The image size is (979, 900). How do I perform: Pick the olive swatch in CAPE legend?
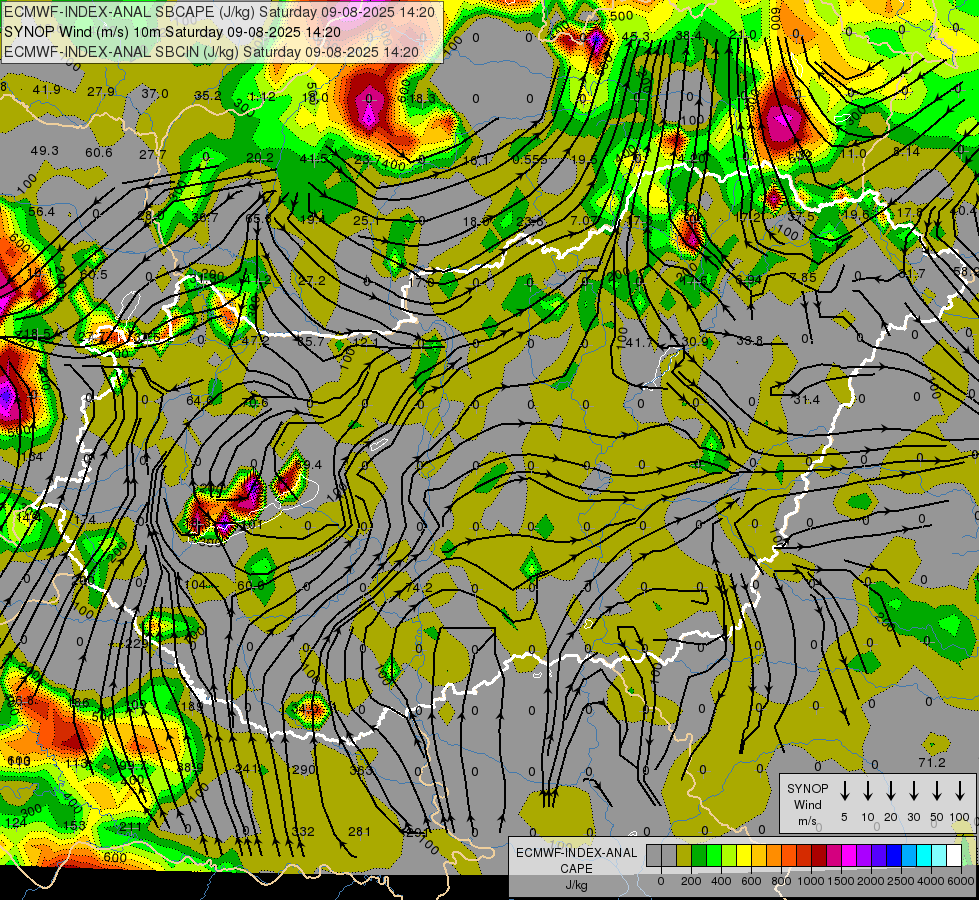pos(684,856)
